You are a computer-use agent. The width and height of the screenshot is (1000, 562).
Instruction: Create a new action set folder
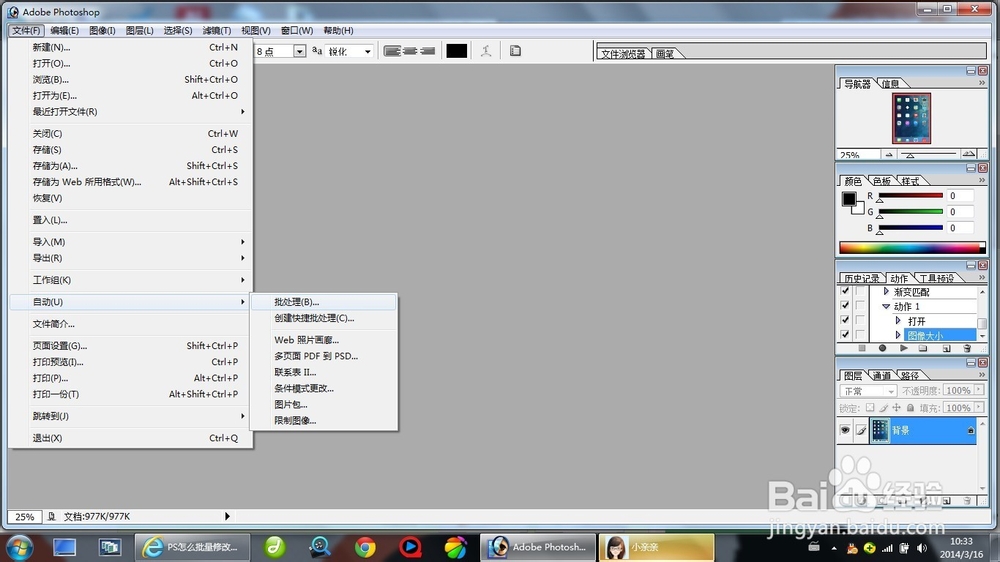click(x=923, y=348)
